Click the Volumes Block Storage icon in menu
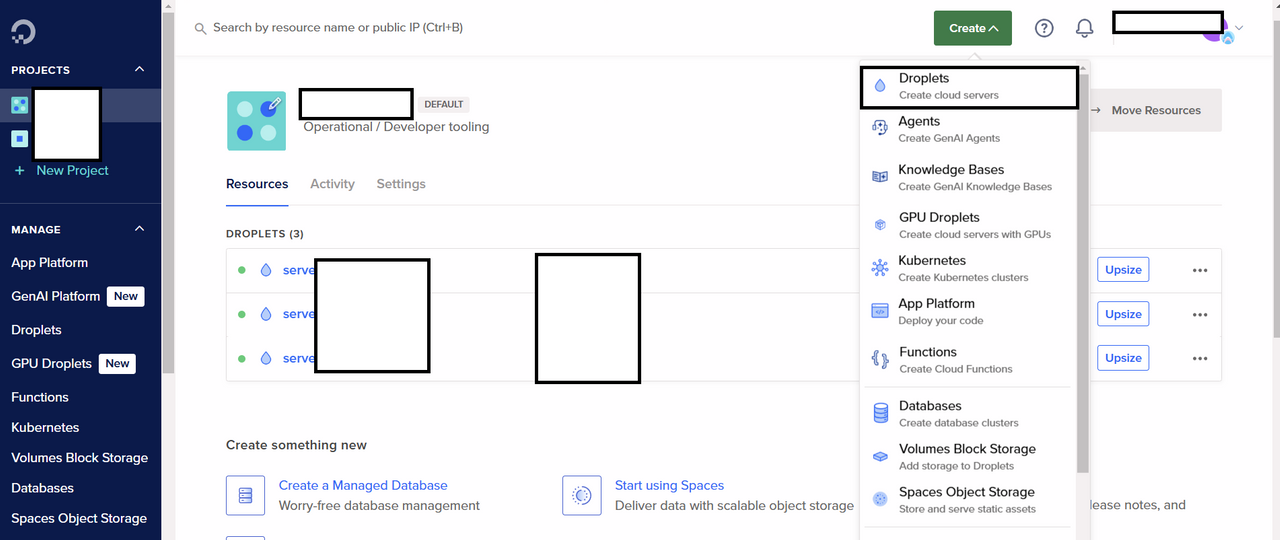Screen dimensions: 1280x540 click(x=880, y=456)
